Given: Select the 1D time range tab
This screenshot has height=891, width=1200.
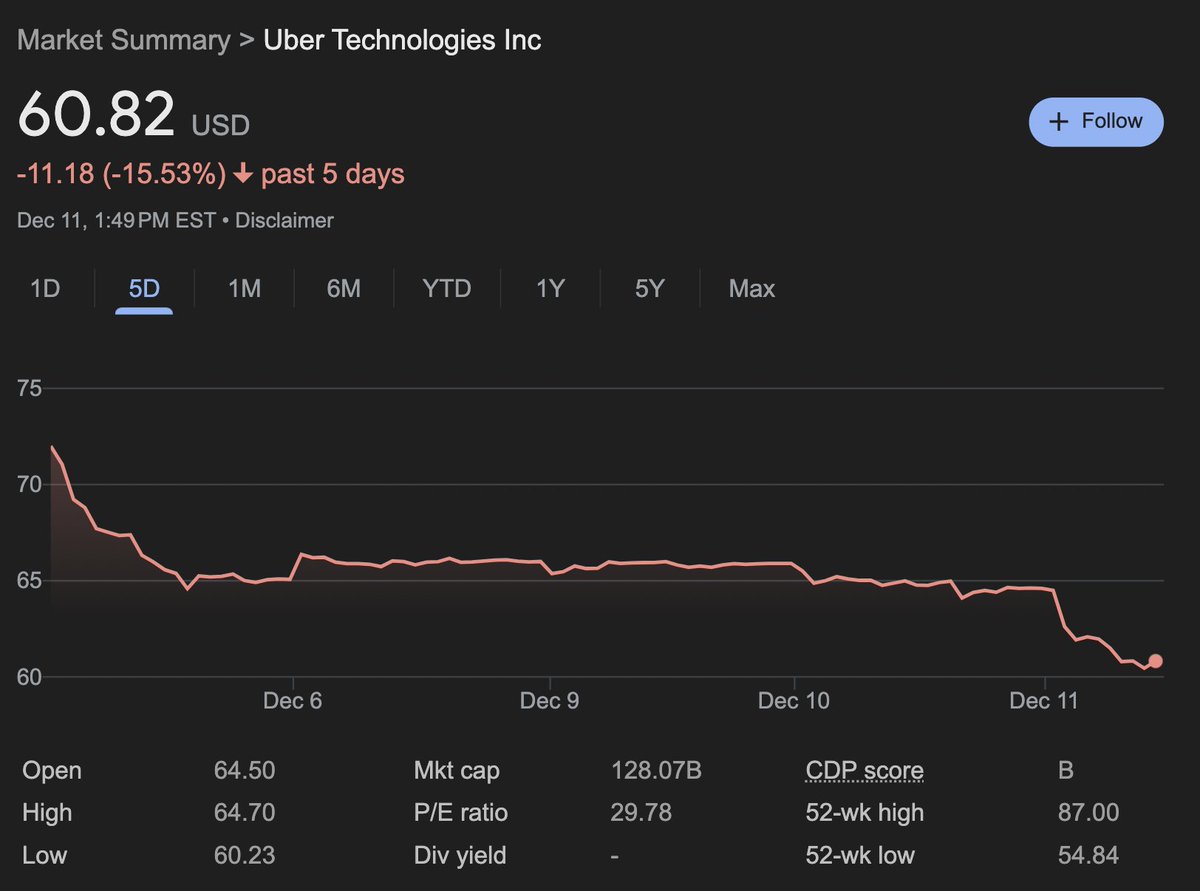Looking at the screenshot, I should click(x=44, y=288).
